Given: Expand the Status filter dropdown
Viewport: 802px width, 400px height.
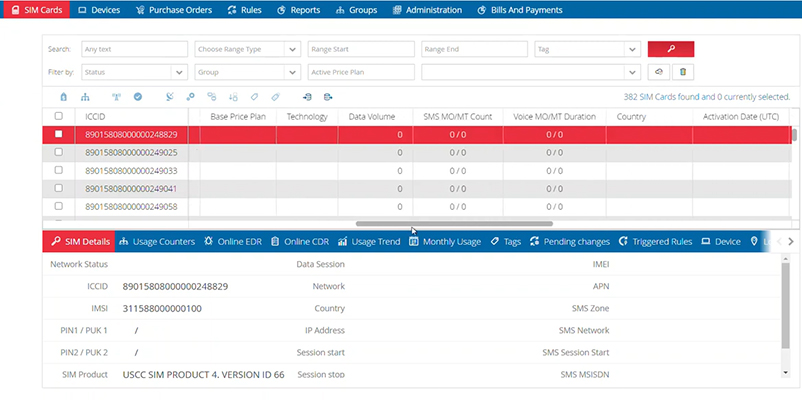Looking at the screenshot, I should [x=134, y=72].
